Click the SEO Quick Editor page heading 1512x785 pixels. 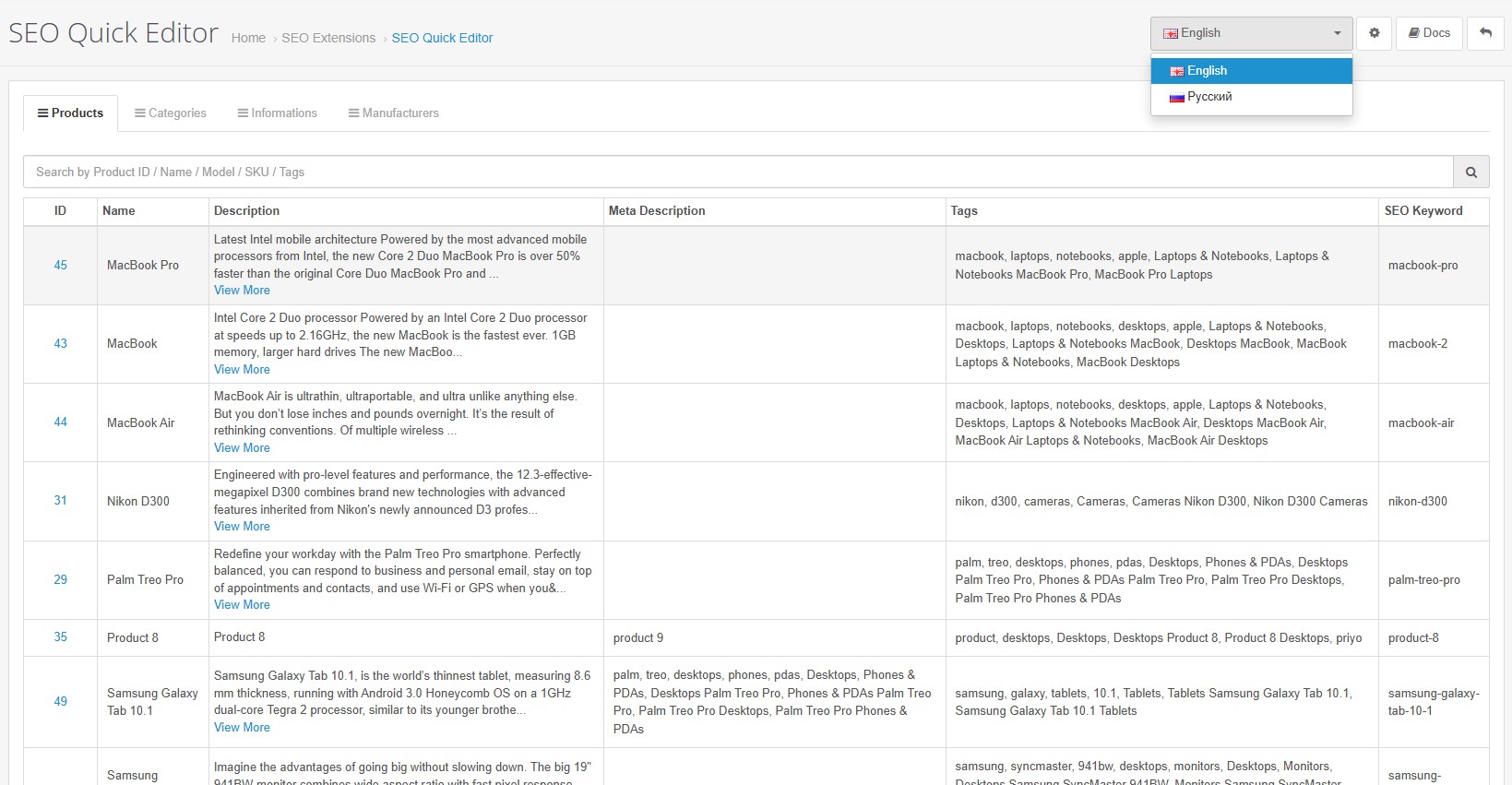113,33
